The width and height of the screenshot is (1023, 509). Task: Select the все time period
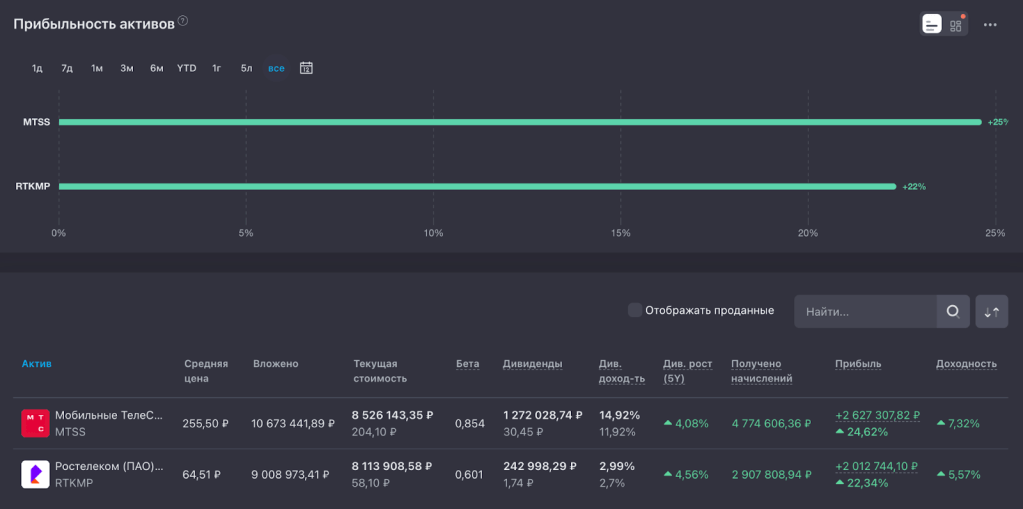(276, 68)
